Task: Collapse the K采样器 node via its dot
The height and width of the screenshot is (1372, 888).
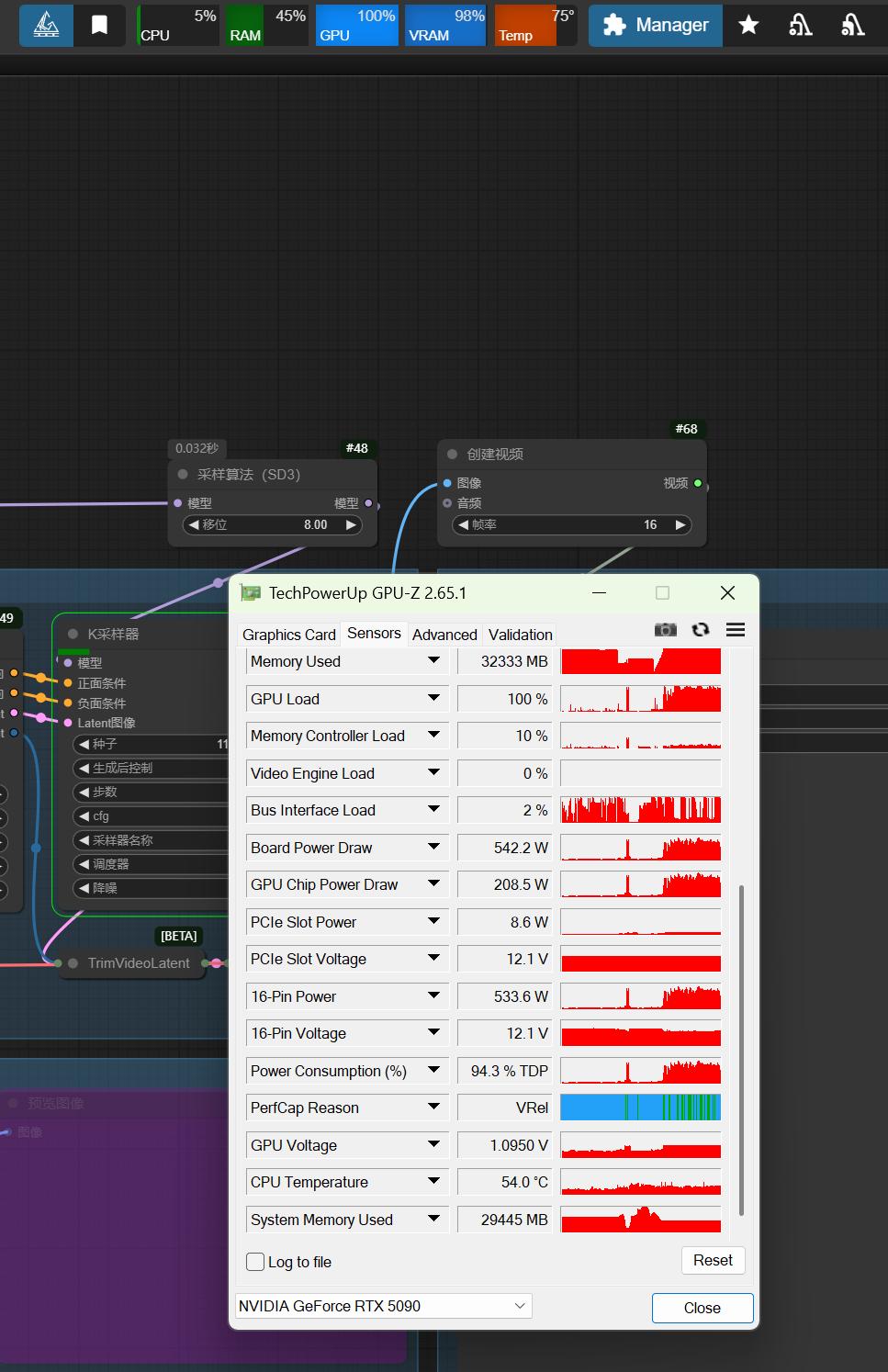Action: pos(73,634)
